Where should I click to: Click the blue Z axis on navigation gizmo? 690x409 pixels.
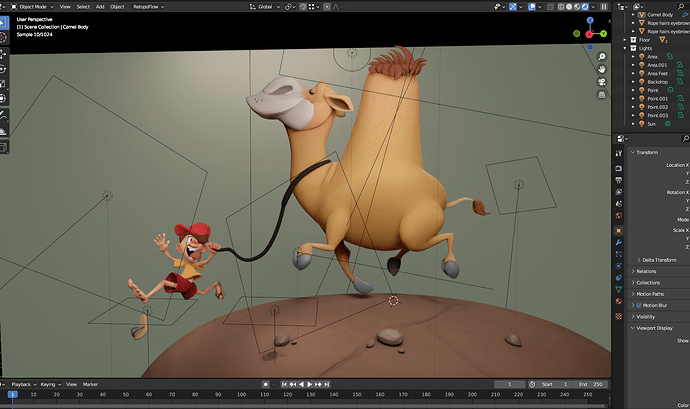[590, 20]
